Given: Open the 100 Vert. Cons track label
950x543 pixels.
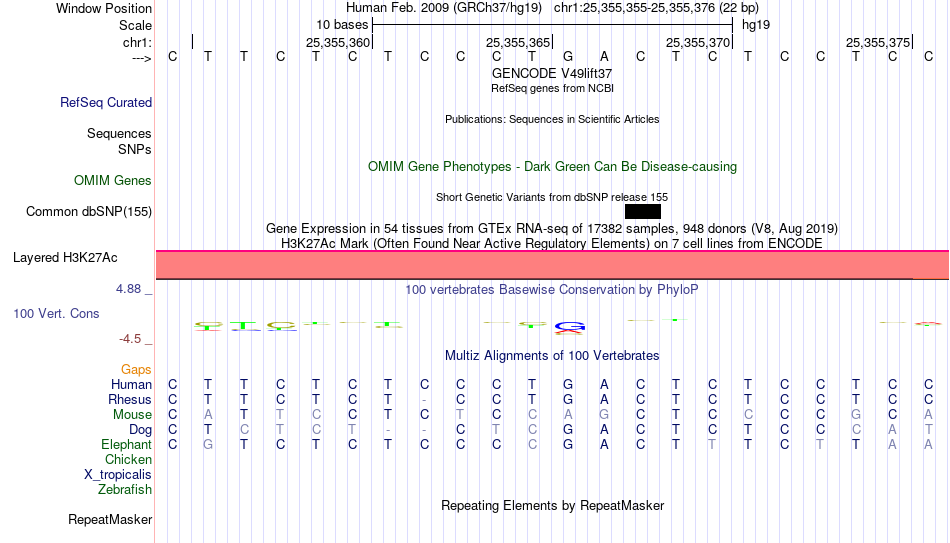Looking at the screenshot, I should 56,313.
